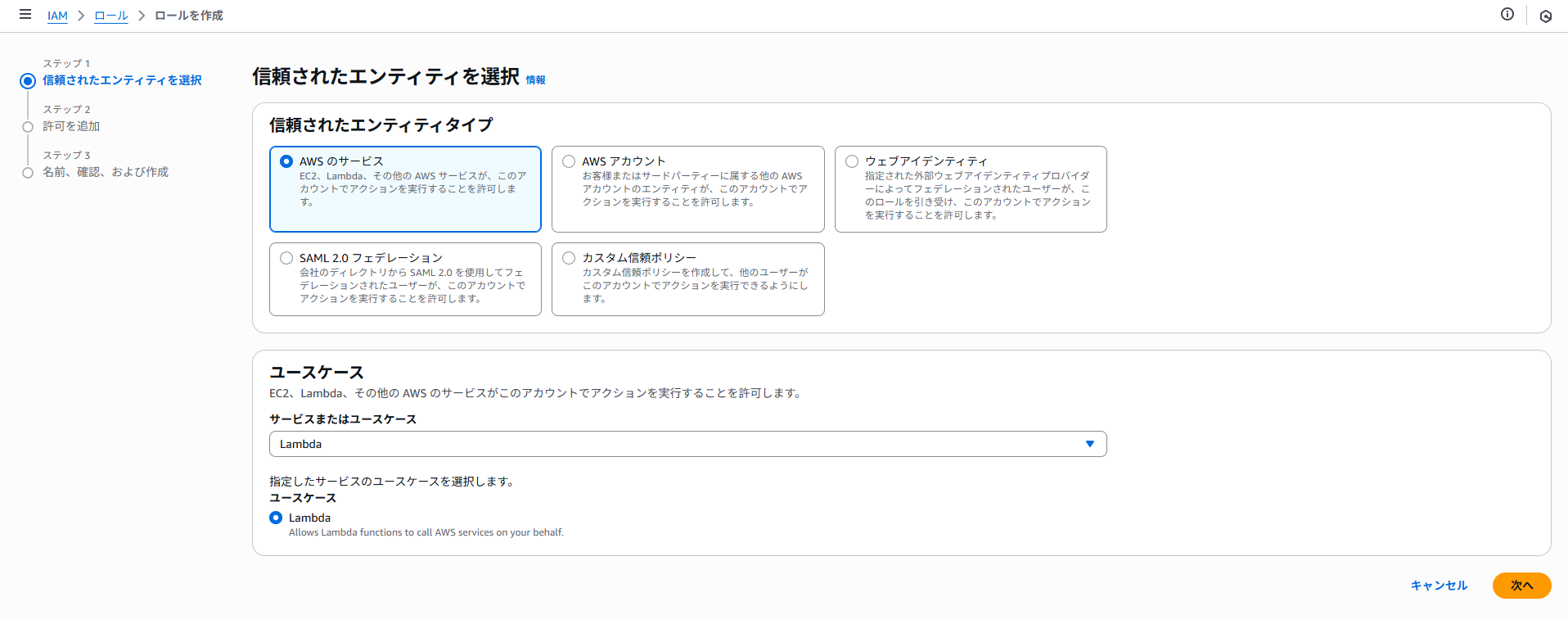Click the ロールを作成 breadcrumb text
The image size is (1568, 620).
[x=189, y=16]
